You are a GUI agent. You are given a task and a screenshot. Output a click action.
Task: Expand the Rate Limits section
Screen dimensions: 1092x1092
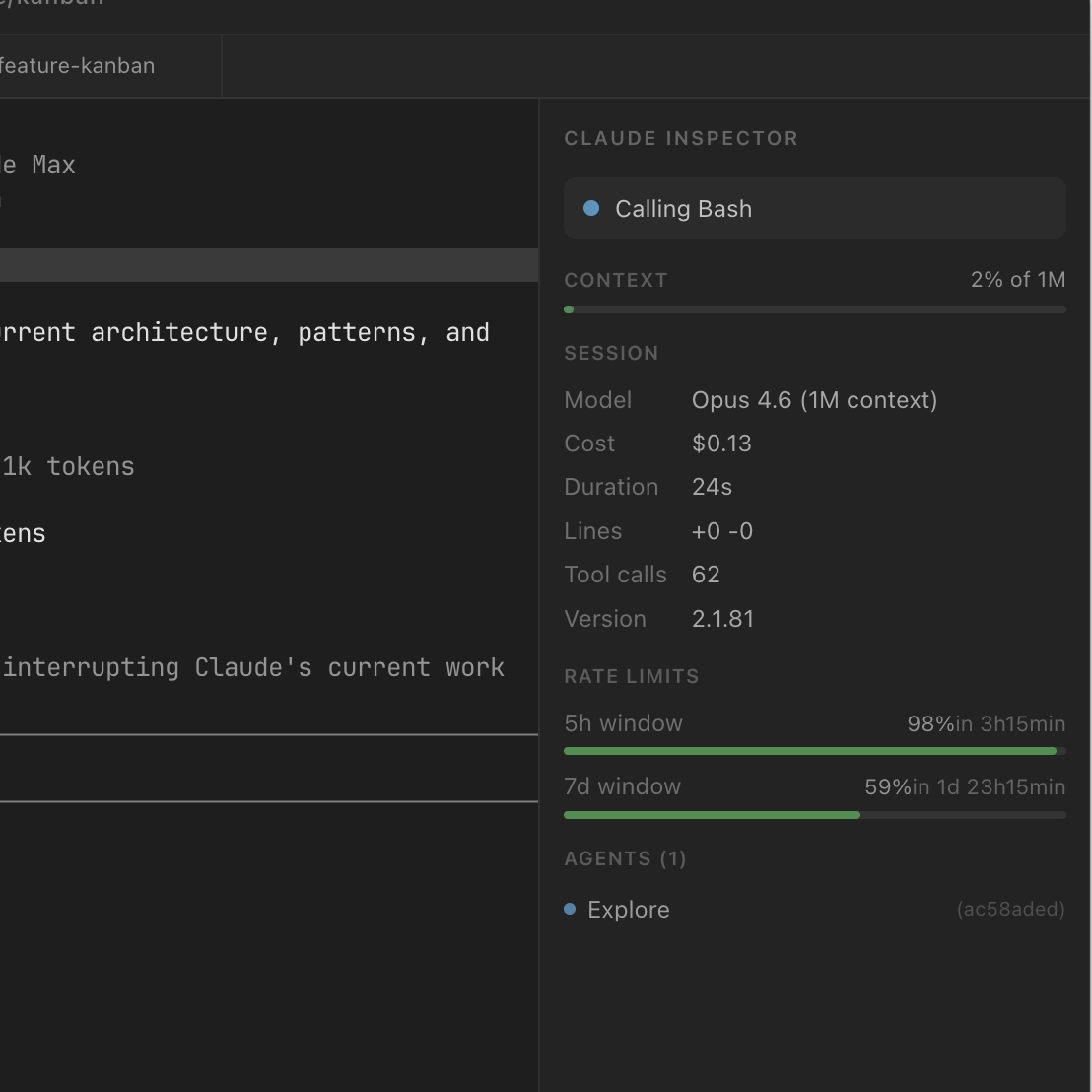pyautogui.click(x=631, y=676)
